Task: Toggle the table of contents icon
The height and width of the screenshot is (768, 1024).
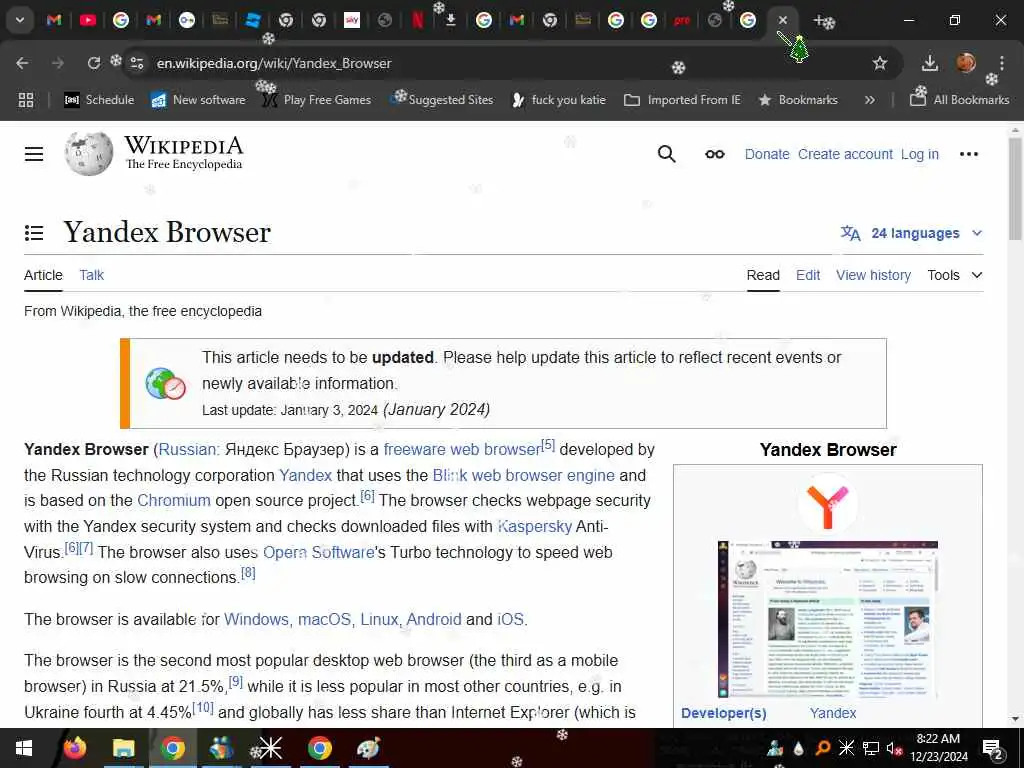Action: (x=34, y=232)
